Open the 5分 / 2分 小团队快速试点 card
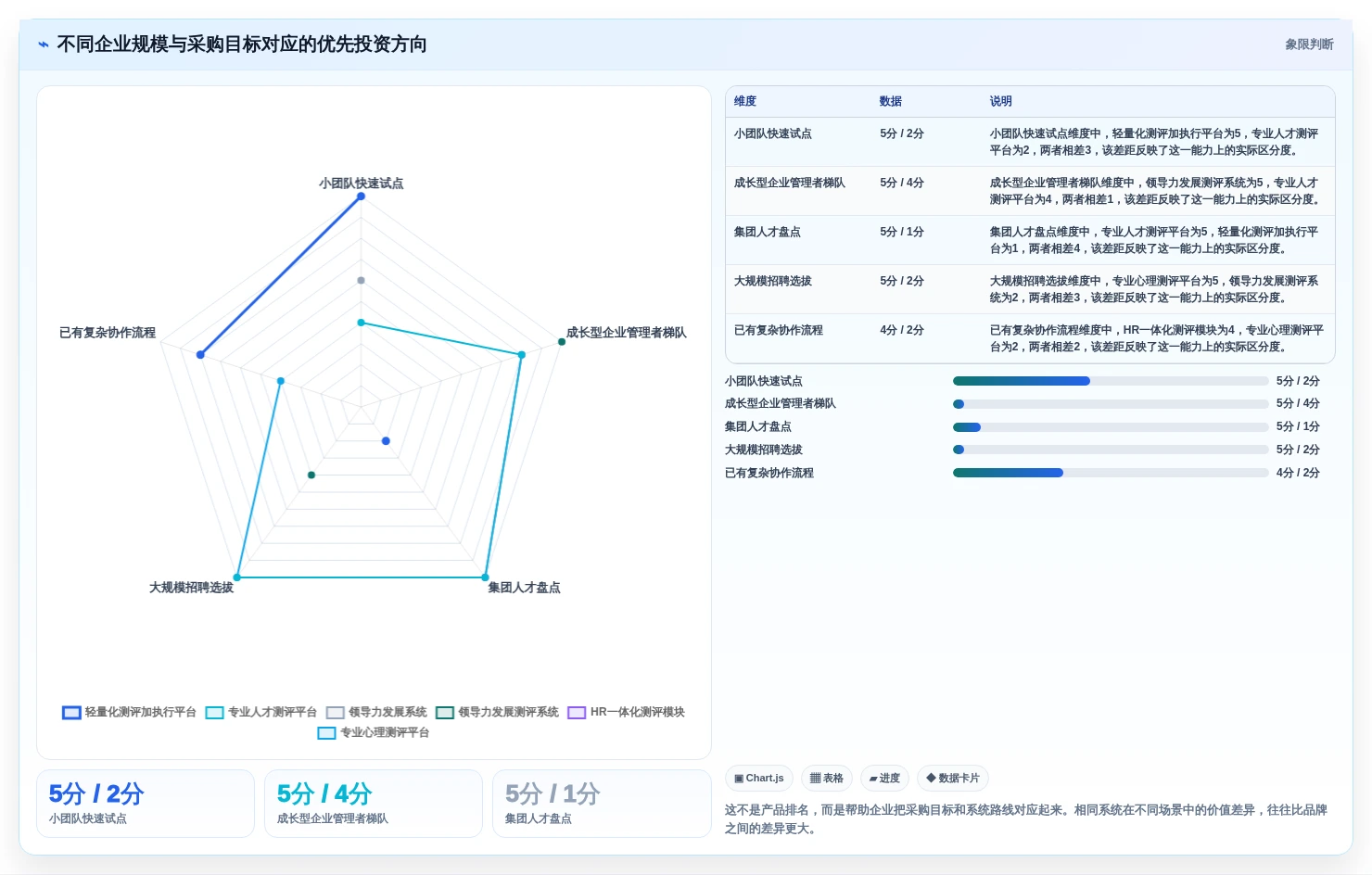The height and width of the screenshot is (875, 1372). [146, 804]
